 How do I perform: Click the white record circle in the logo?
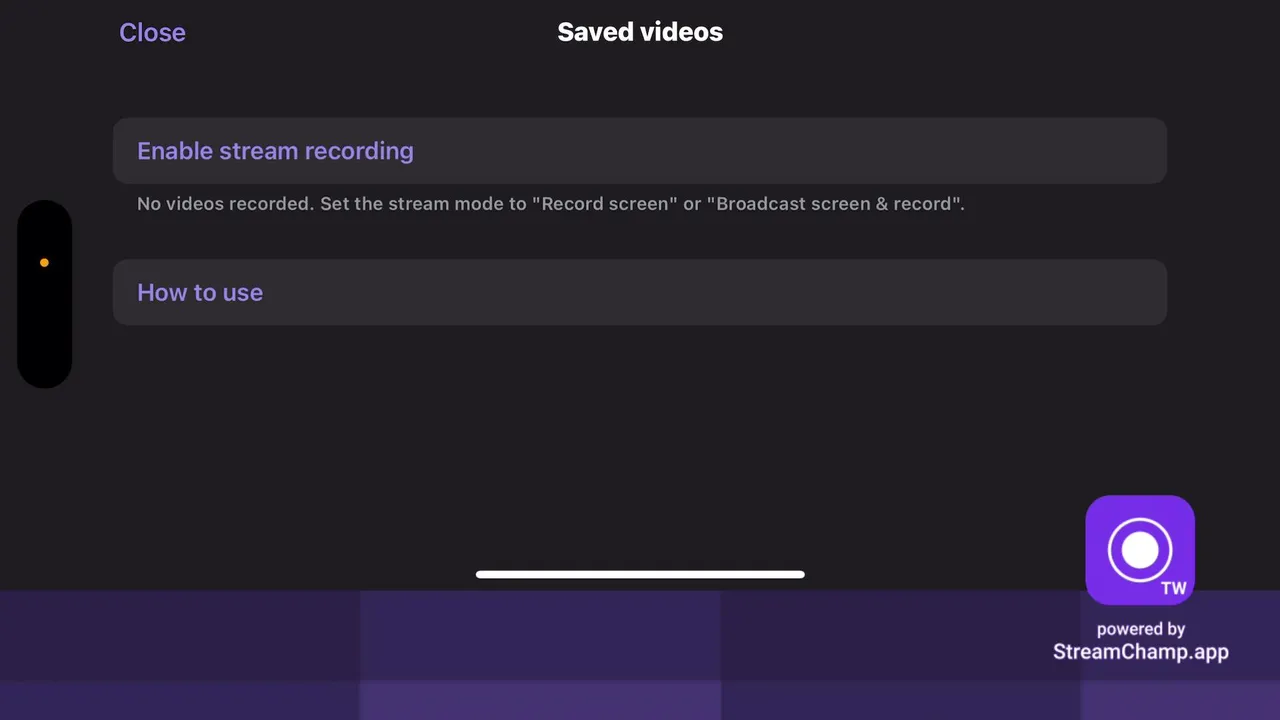[1139, 549]
